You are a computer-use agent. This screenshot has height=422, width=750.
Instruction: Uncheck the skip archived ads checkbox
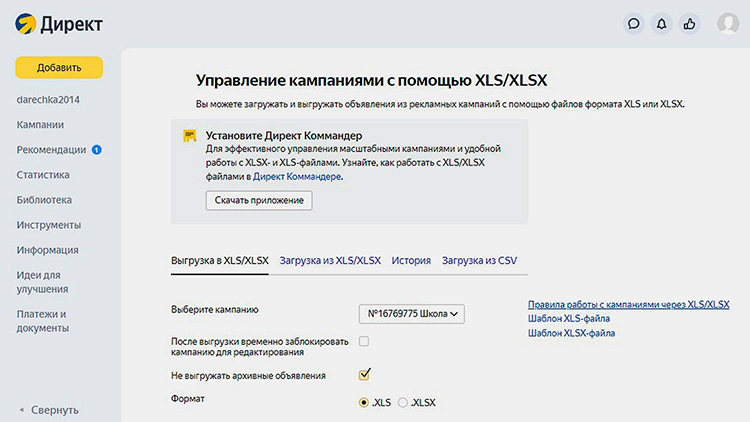coord(364,375)
